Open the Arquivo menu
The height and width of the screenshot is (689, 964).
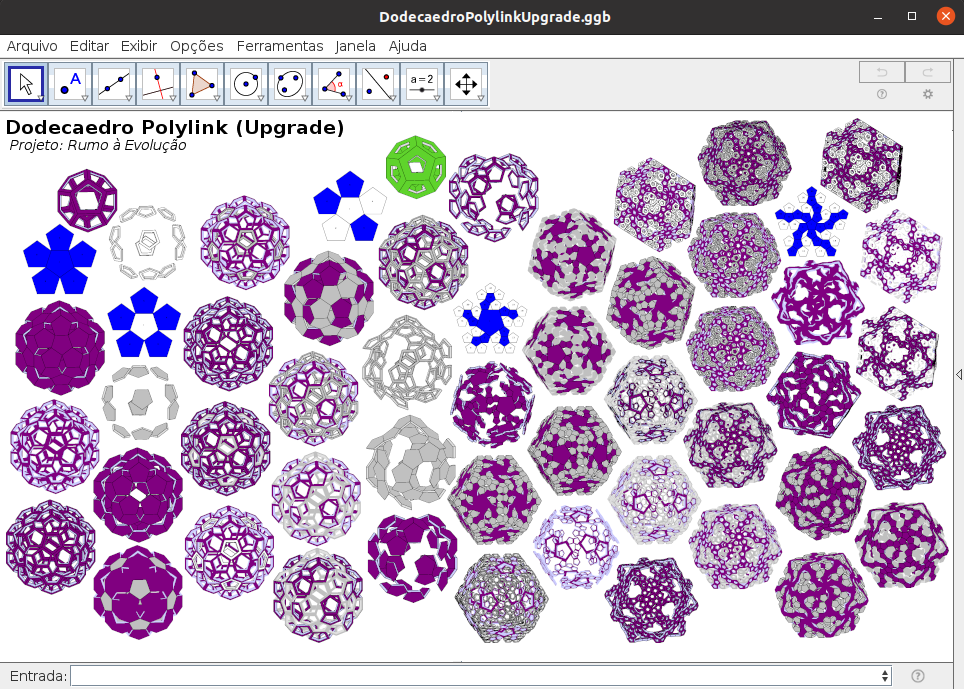pyautogui.click(x=32, y=46)
